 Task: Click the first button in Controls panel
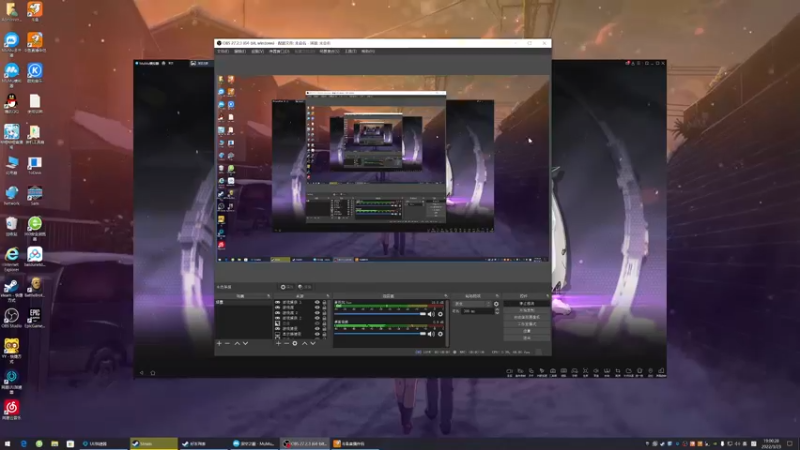coord(527,304)
